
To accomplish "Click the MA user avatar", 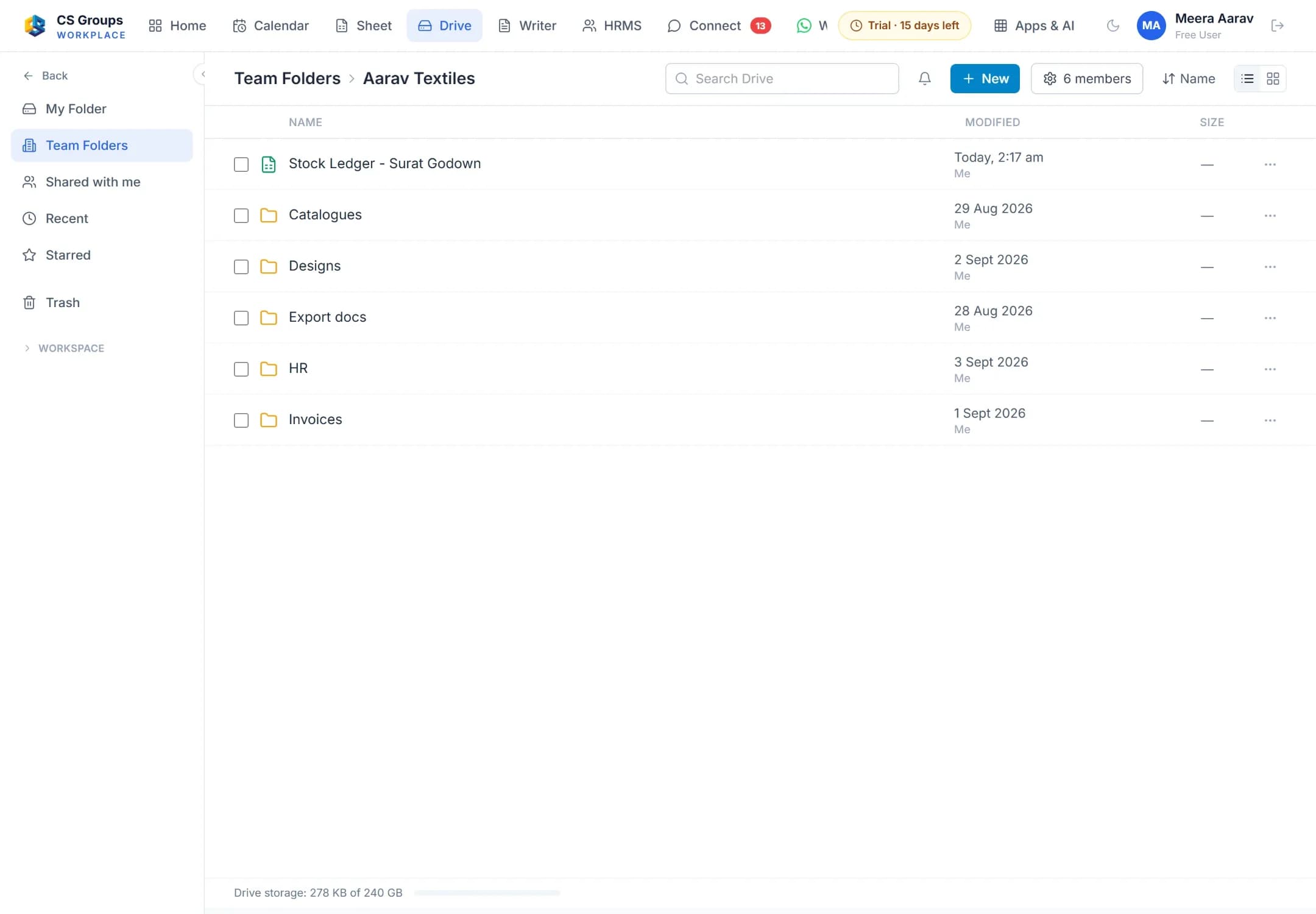I will click(x=1151, y=26).
